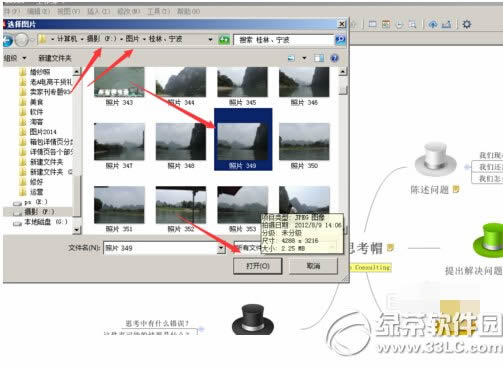Click the settings gear icon in toolbar
The image size is (503, 367).
pyautogui.click(x=467, y=24)
